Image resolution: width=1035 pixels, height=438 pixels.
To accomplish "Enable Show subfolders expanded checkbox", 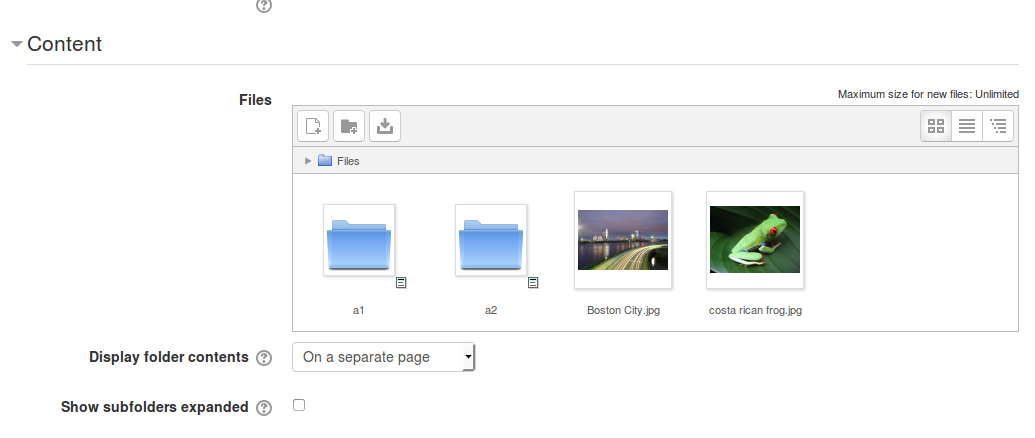I will click(298, 405).
